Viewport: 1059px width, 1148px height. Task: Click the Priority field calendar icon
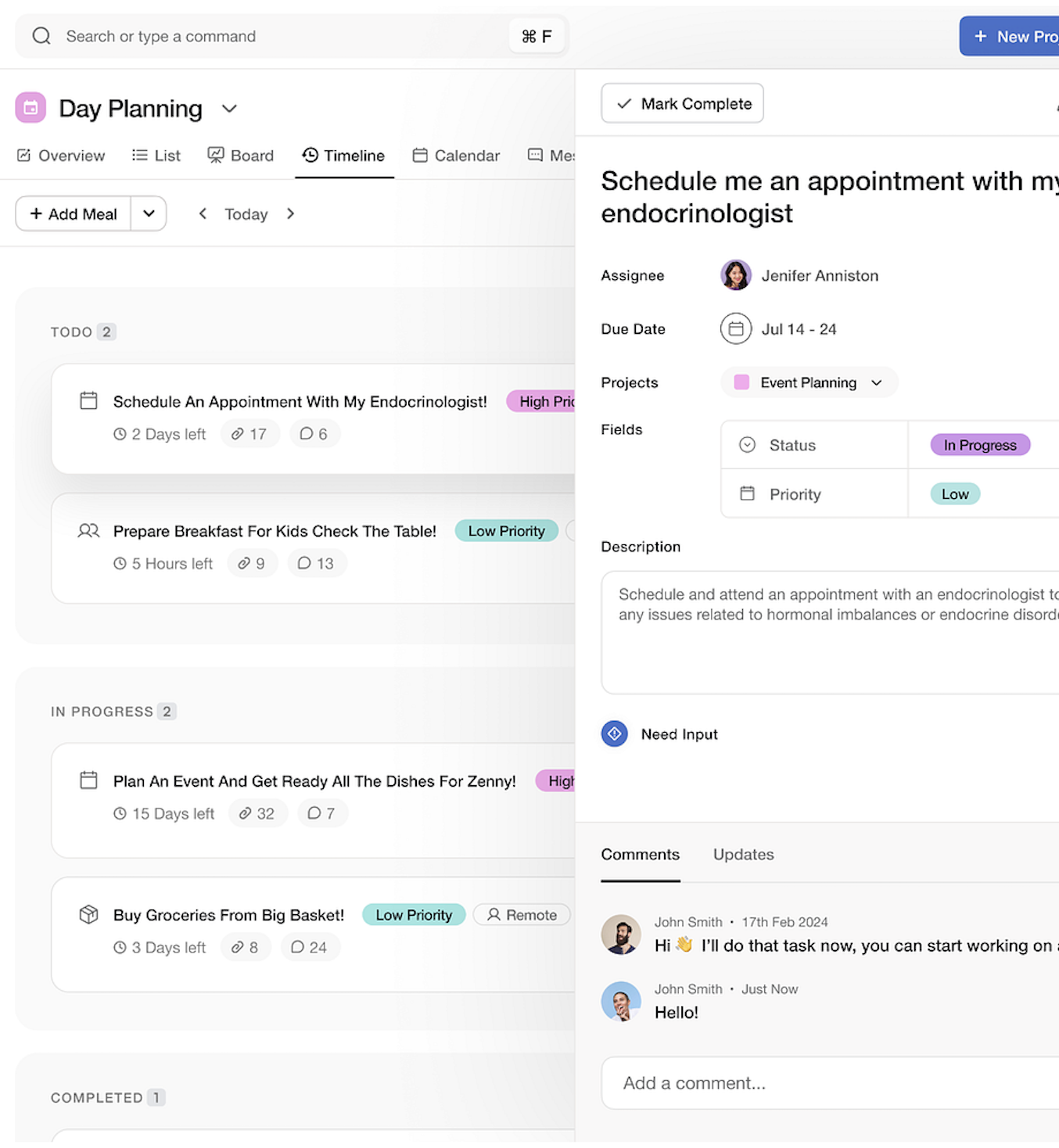[x=748, y=493]
